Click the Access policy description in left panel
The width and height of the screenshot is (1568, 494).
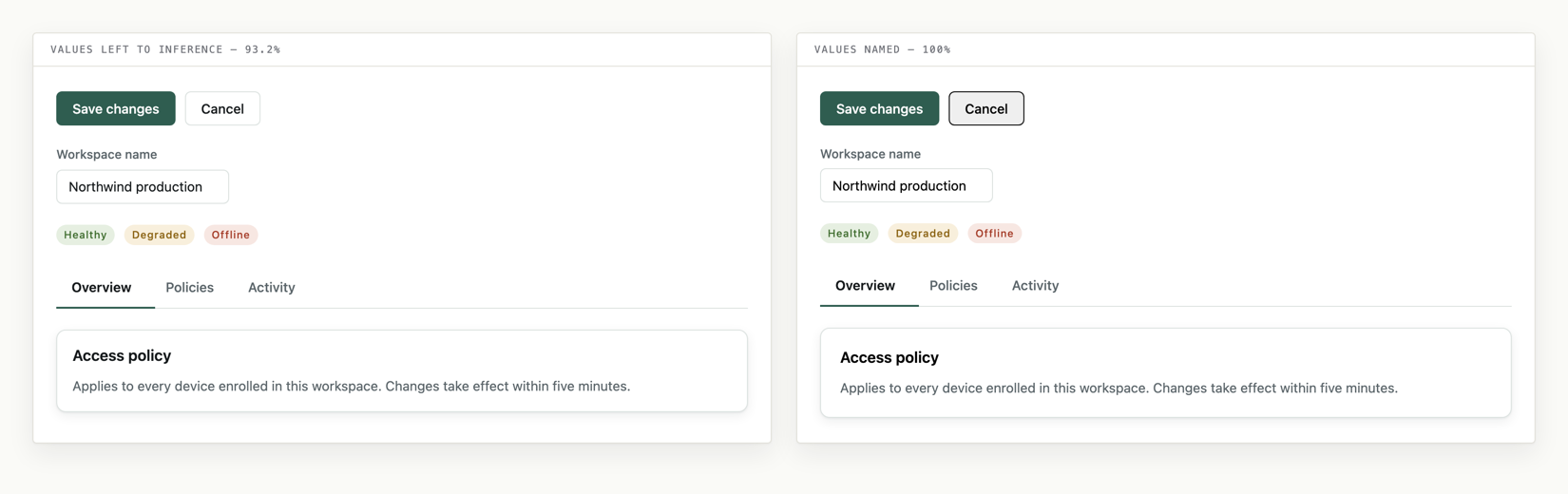pos(352,386)
